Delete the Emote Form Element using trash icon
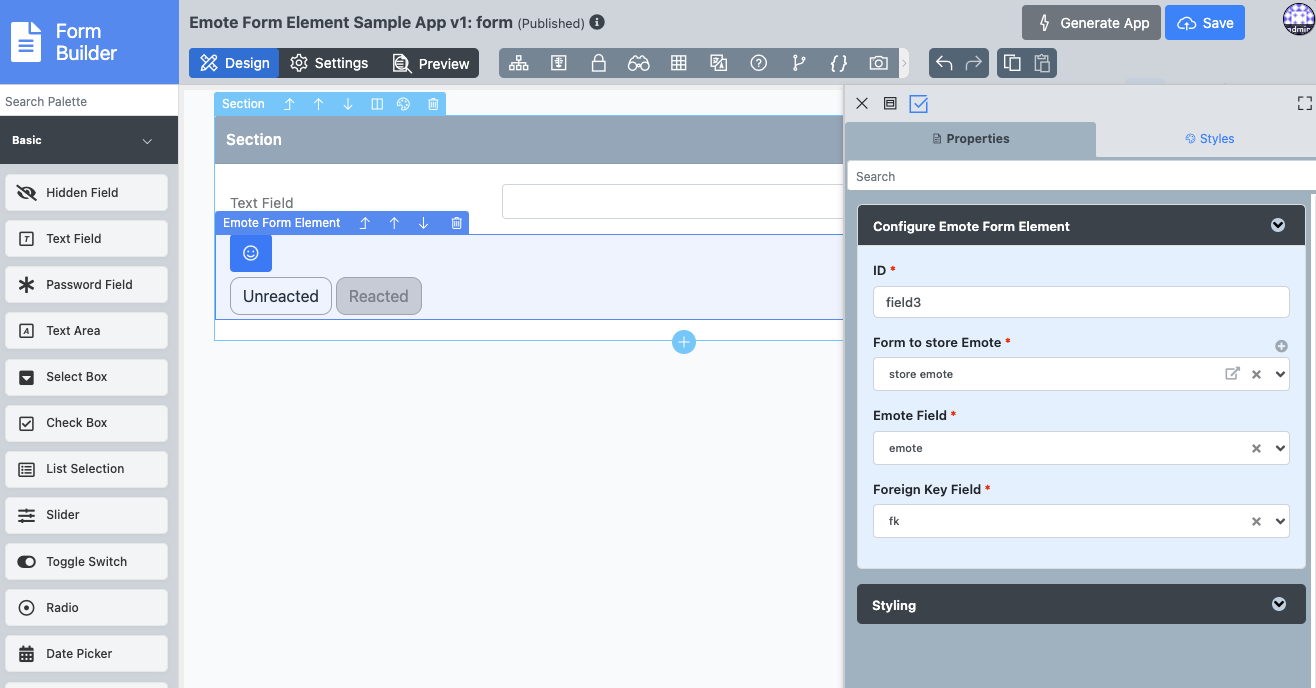Screen dimensions: 1316x688 click(456, 223)
